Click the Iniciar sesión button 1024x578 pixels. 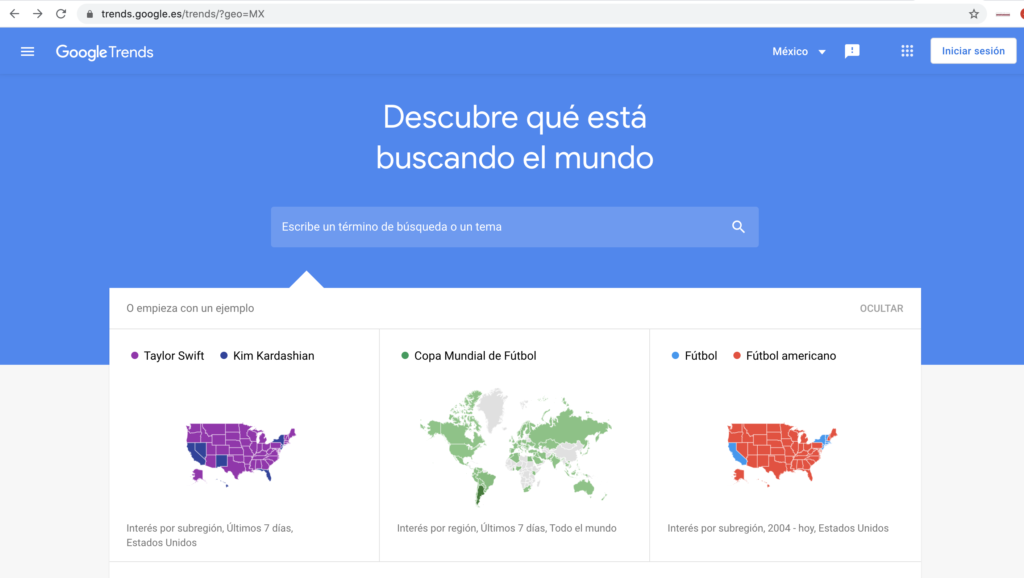[x=973, y=51]
